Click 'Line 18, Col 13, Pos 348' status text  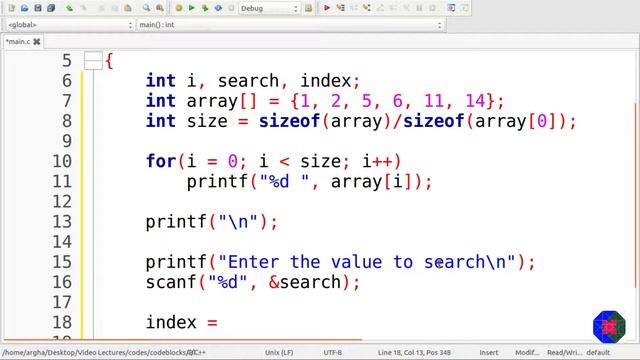tap(414, 352)
